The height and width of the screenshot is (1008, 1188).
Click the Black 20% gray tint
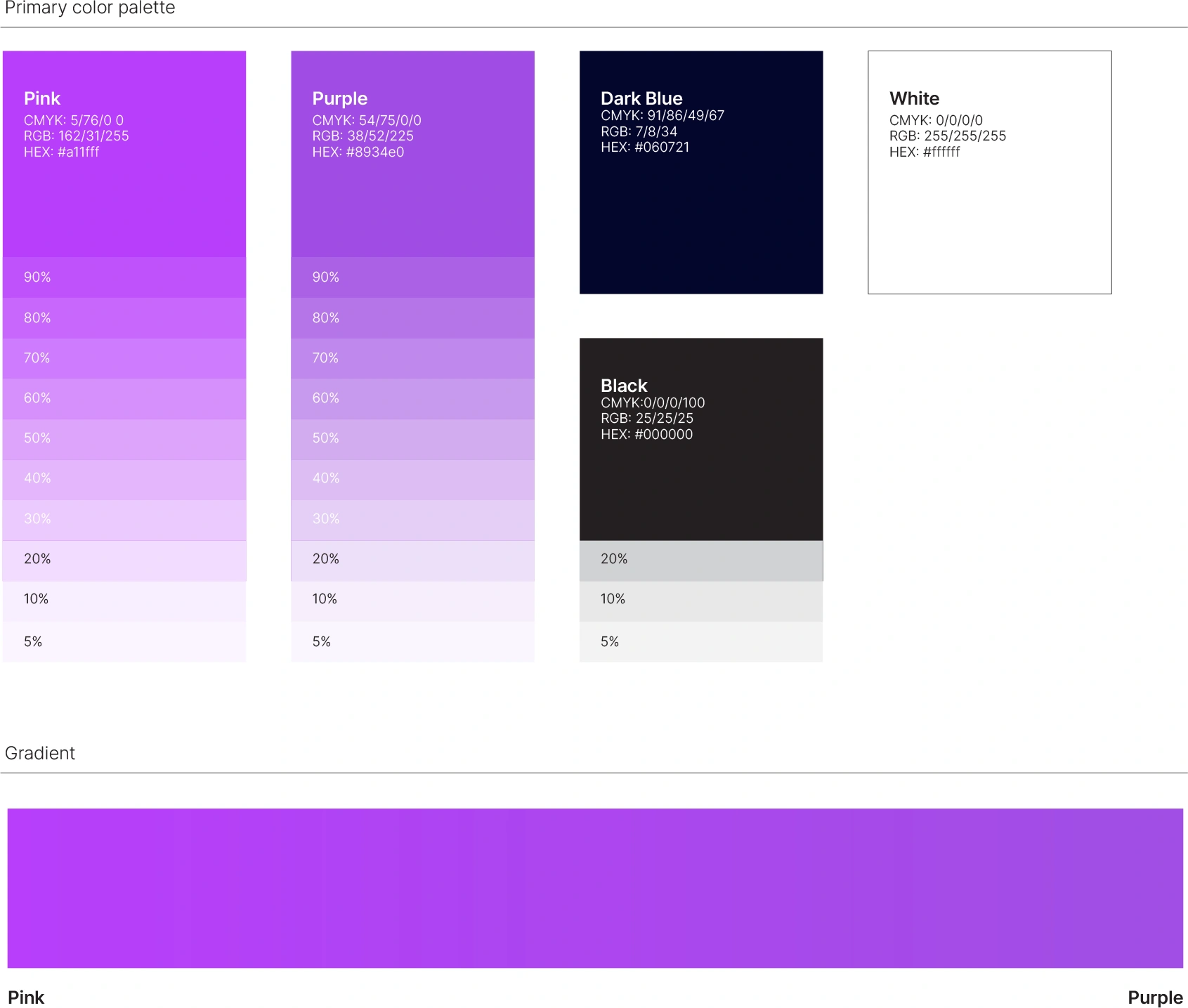pyautogui.click(x=701, y=561)
